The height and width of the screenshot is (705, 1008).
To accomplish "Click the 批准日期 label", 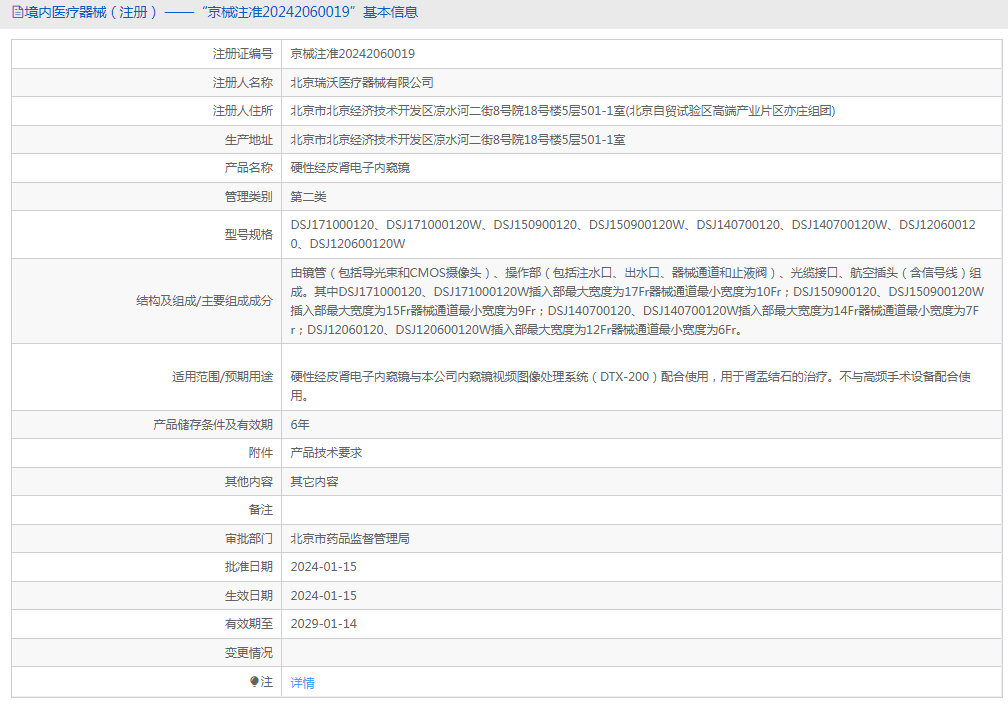I will pos(248,567).
